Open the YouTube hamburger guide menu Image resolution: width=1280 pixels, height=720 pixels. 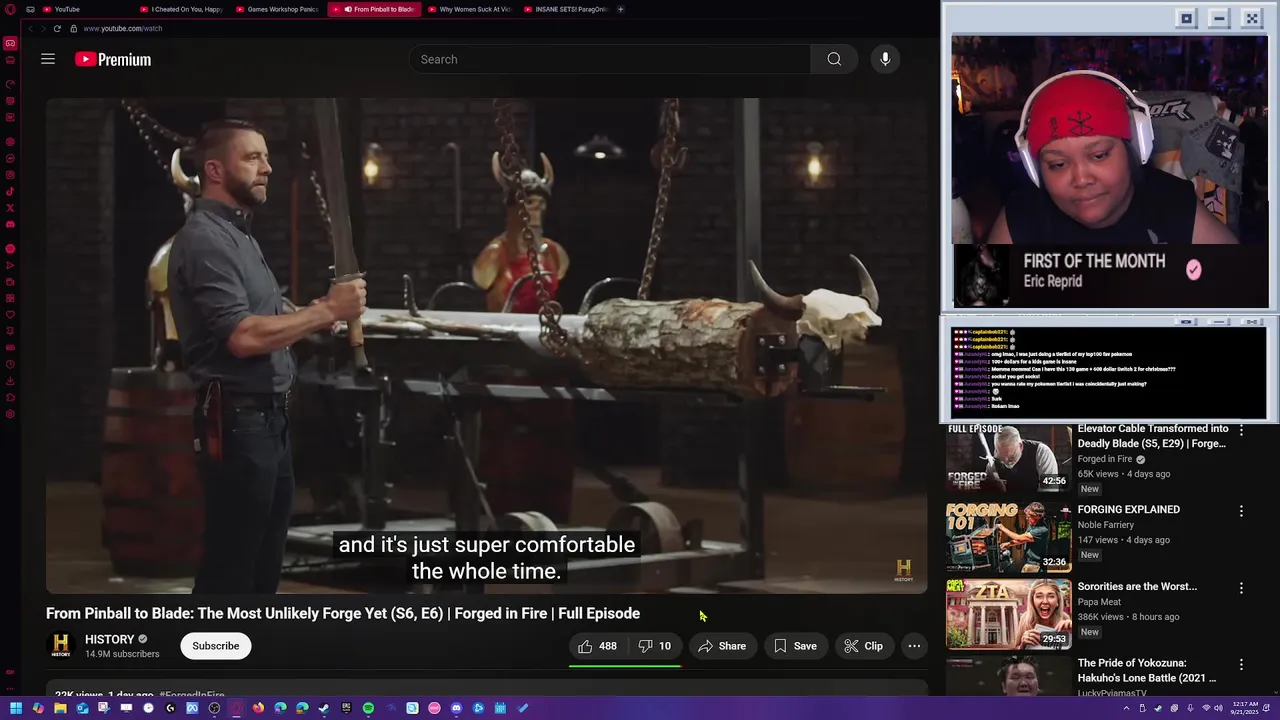coord(48,59)
